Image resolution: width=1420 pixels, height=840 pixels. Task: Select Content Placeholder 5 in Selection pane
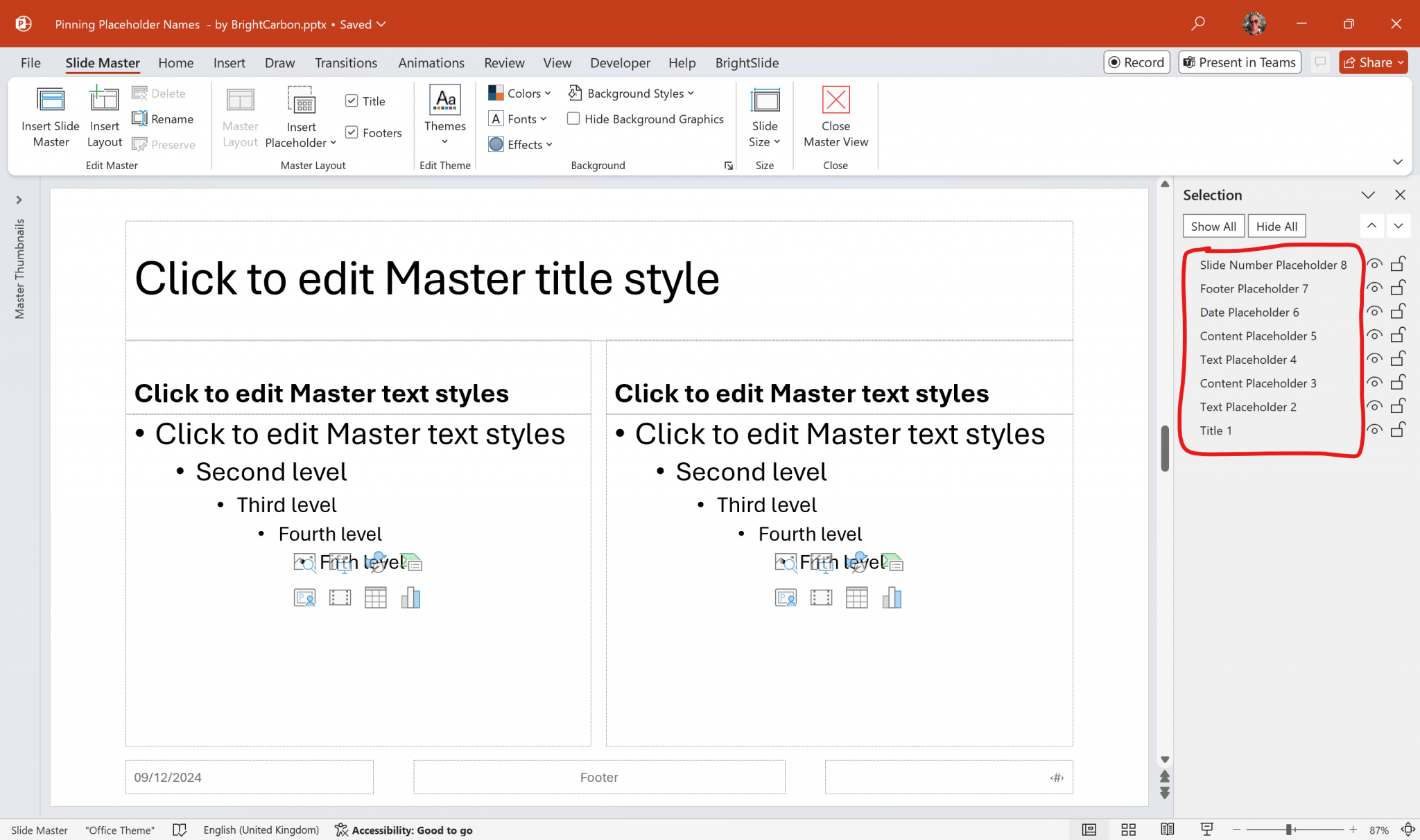[1257, 335]
